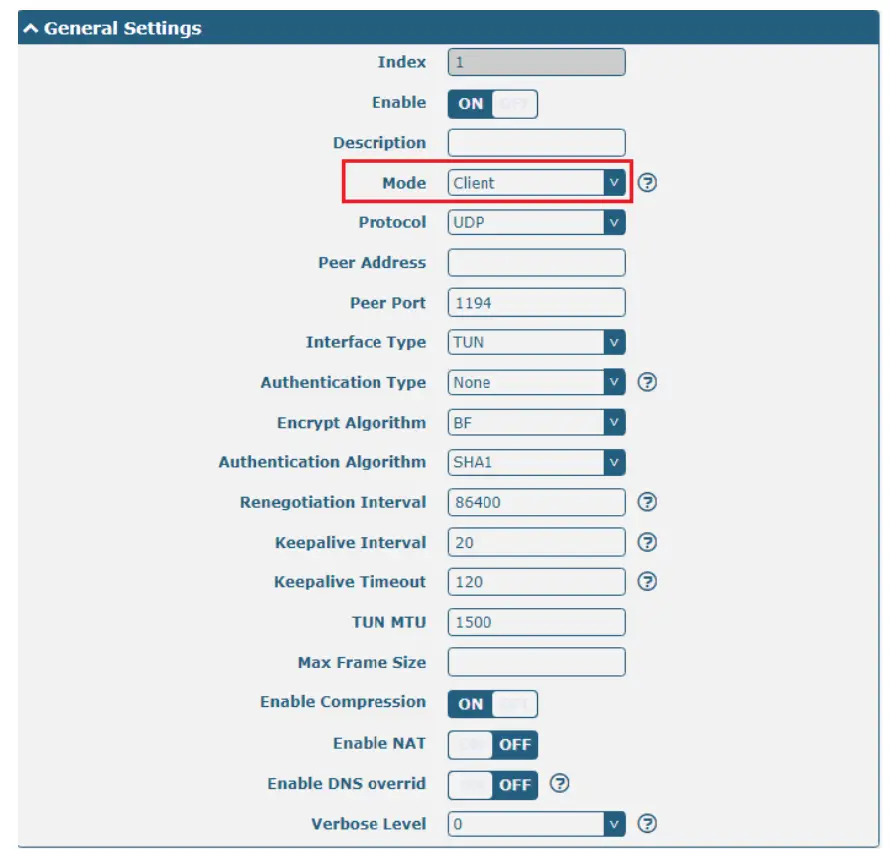Open help for Renegotiation Interval
The width and height of the screenshot is (889, 854).
[x=647, y=502]
